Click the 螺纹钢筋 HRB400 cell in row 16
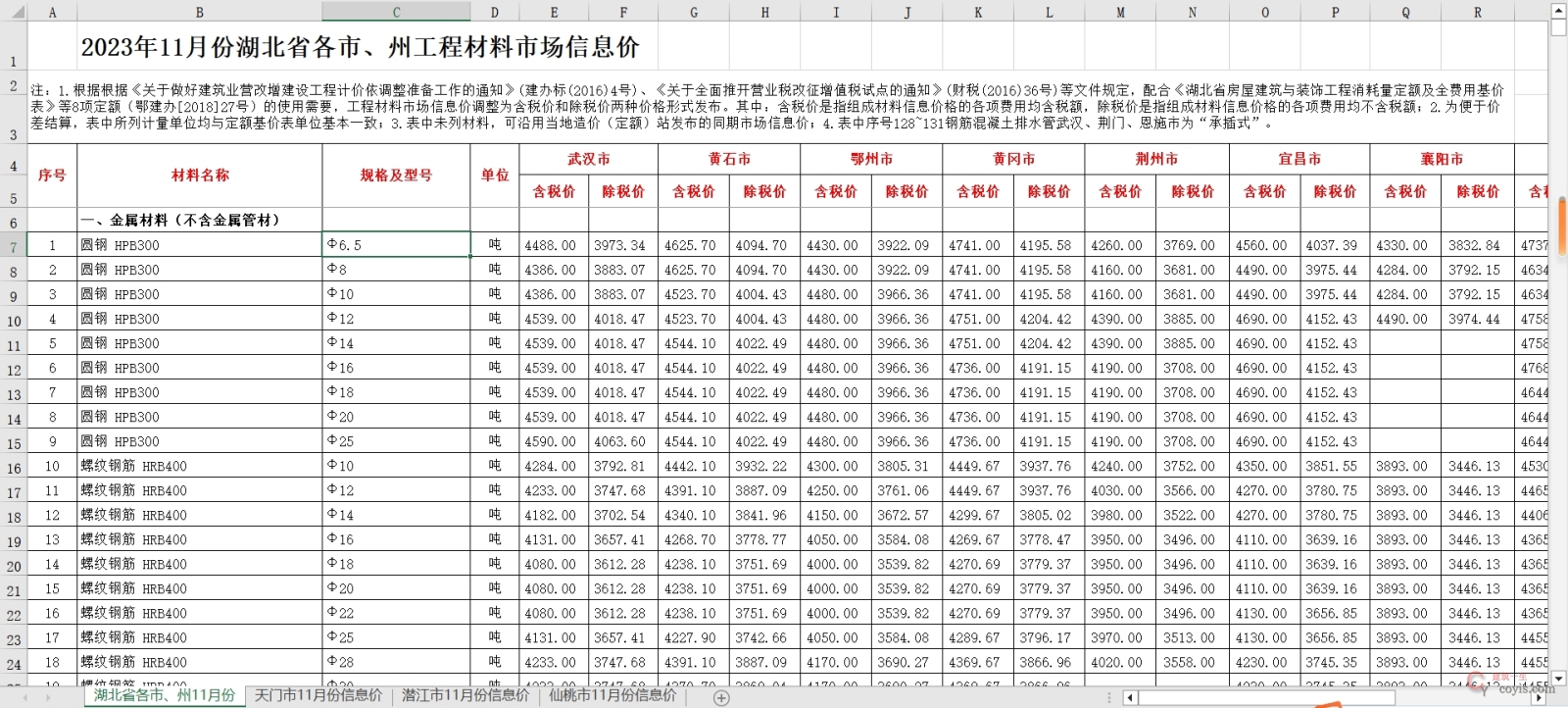Image resolution: width=1568 pixels, height=708 pixels. tap(200, 466)
